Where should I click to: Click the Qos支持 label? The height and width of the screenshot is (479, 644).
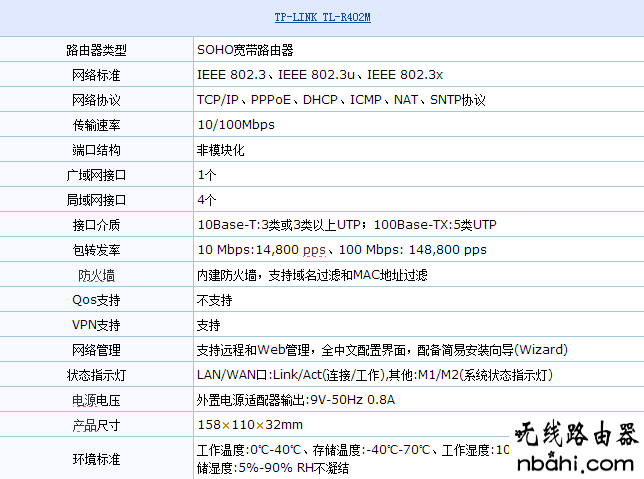(x=96, y=300)
